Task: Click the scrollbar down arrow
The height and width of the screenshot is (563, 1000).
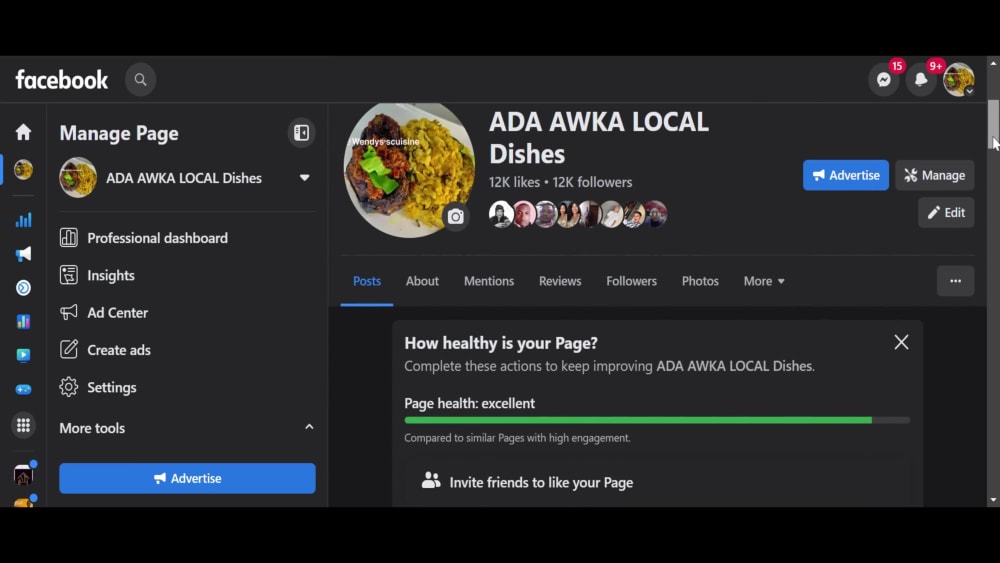Action: coord(993,501)
